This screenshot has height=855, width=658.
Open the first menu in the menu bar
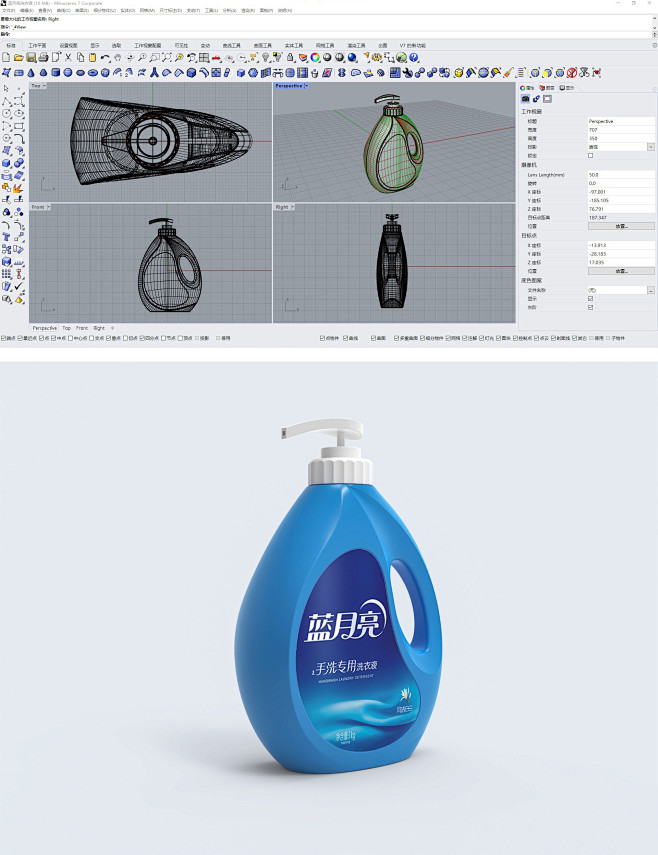pyautogui.click(x=8, y=10)
